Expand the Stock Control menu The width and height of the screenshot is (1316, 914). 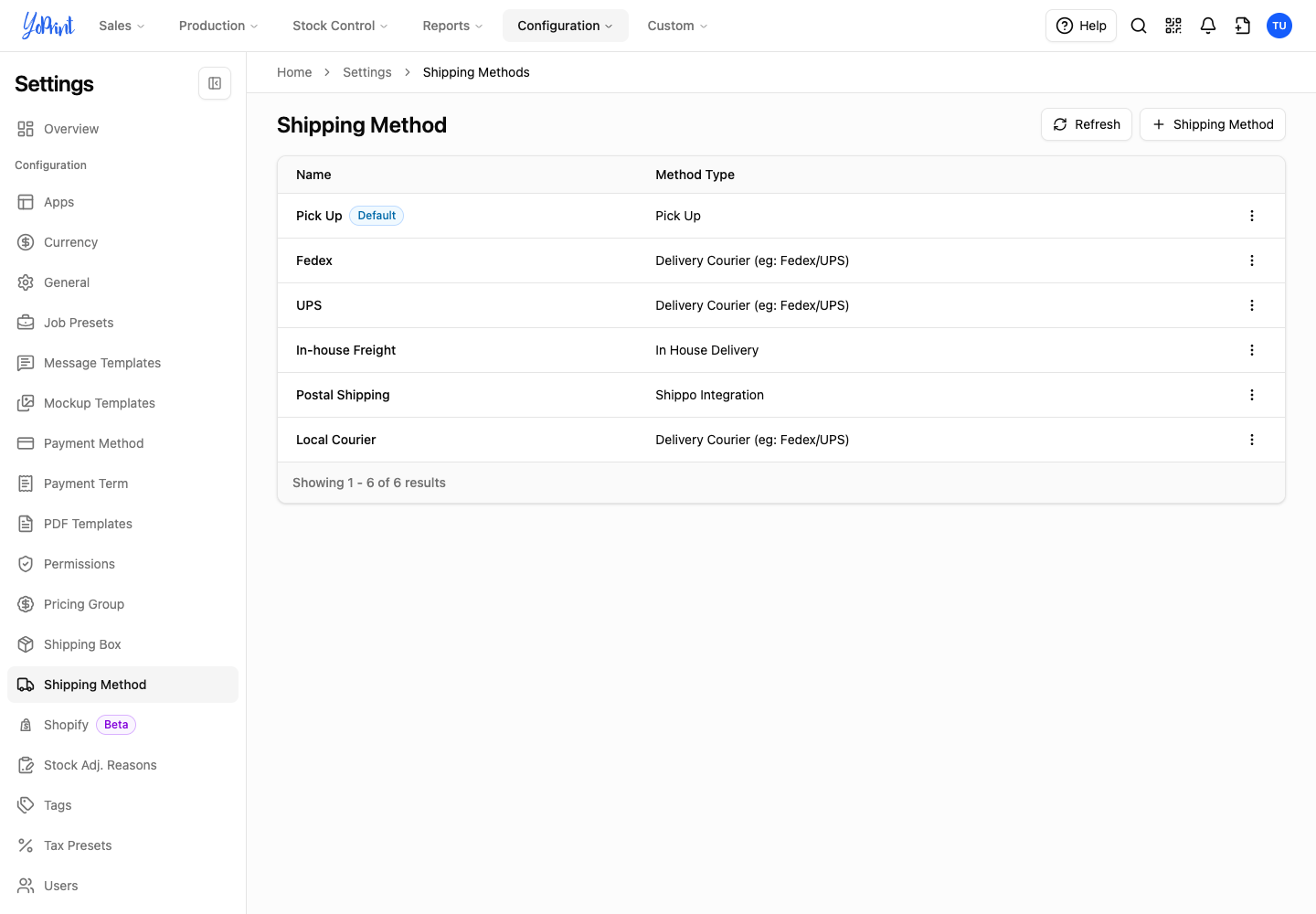340,26
